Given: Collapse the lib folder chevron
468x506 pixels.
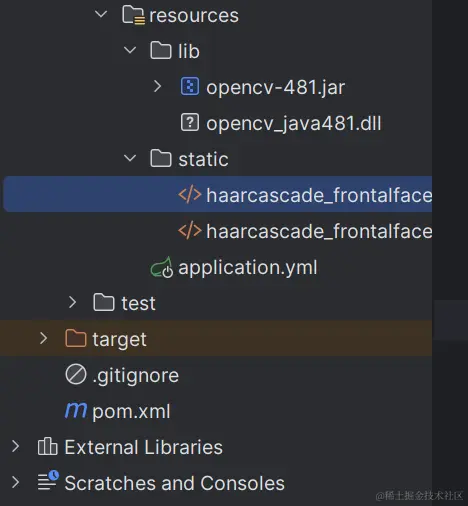Looking at the screenshot, I should pyautogui.click(x=130, y=50).
